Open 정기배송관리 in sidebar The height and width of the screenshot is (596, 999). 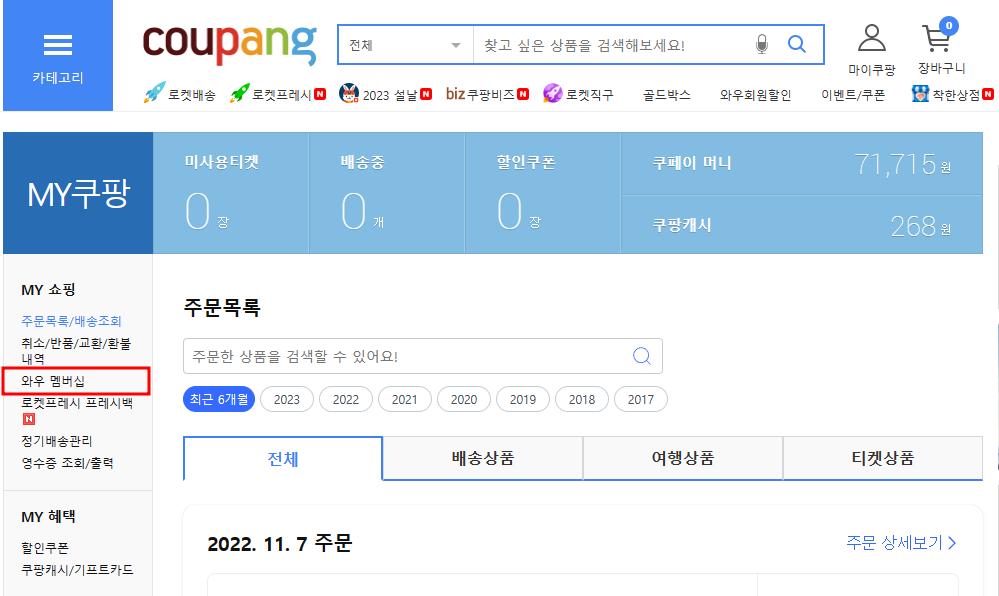click(x=57, y=441)
